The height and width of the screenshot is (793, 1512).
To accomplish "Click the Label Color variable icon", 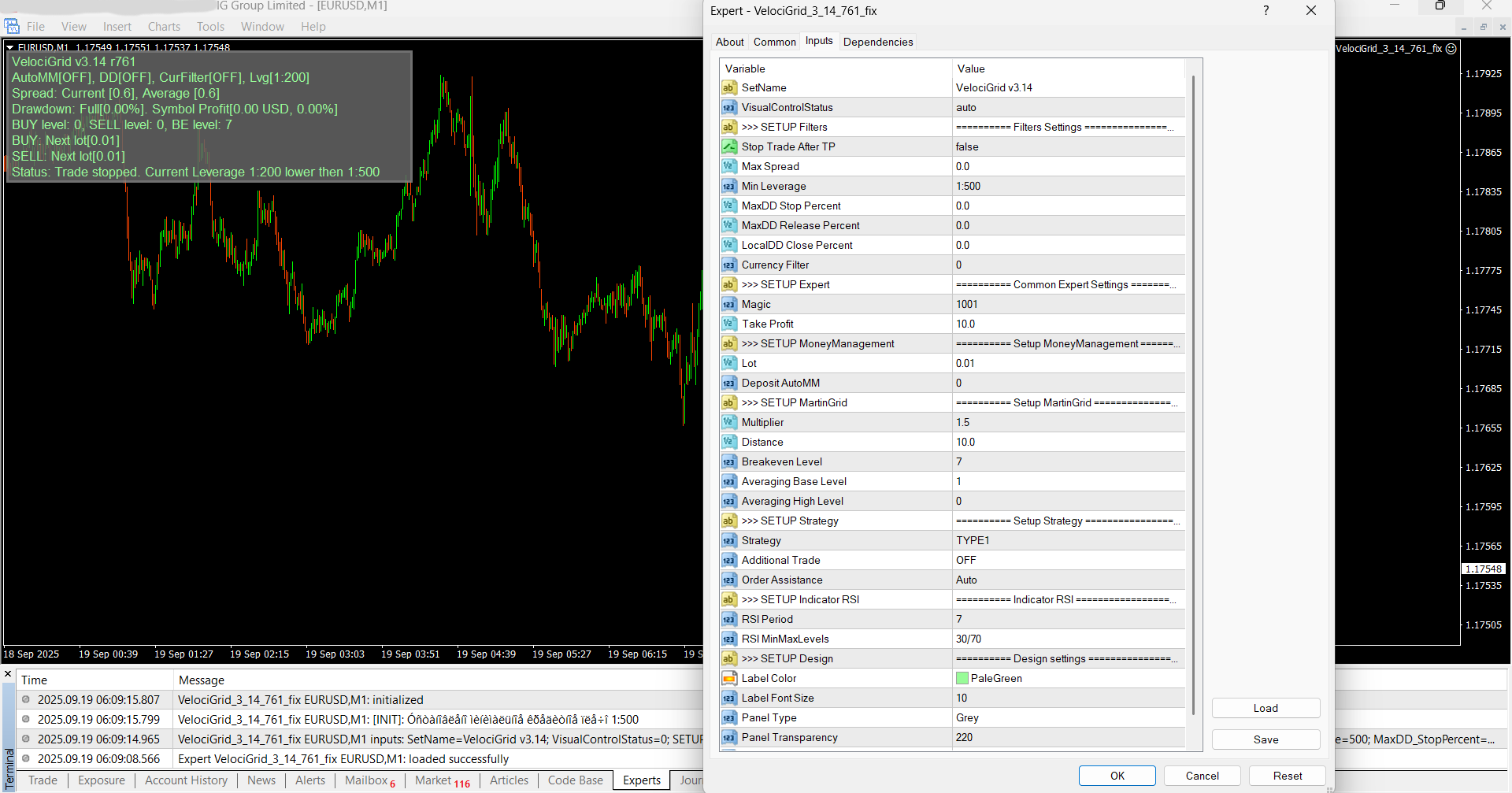I will click(729, 679).
